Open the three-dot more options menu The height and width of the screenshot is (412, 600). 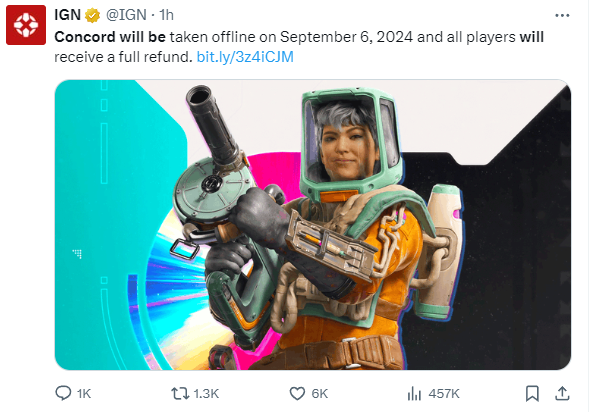[x=562, y=15]
